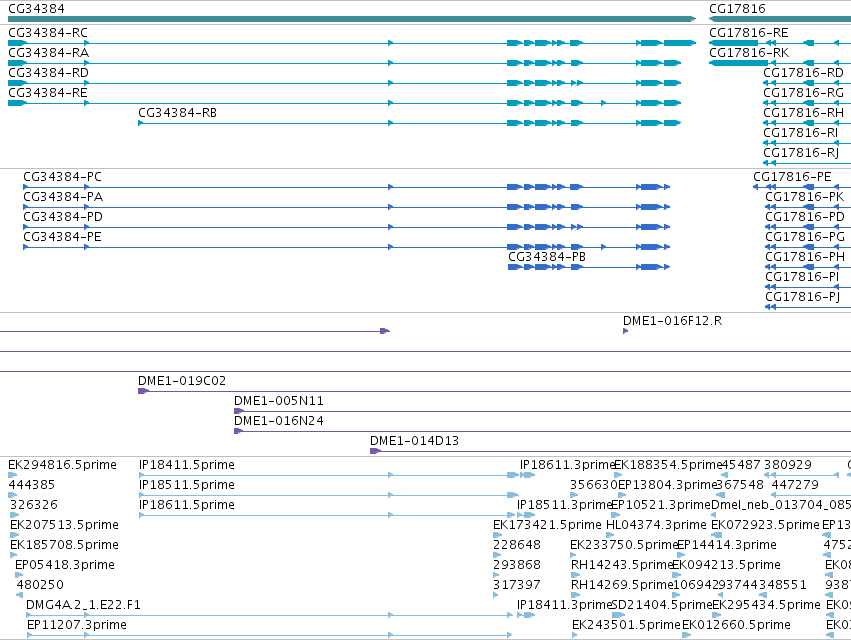851x640 pixels.
Task: Click the CG34384-RE transcript label
Action: coord(48,93)
